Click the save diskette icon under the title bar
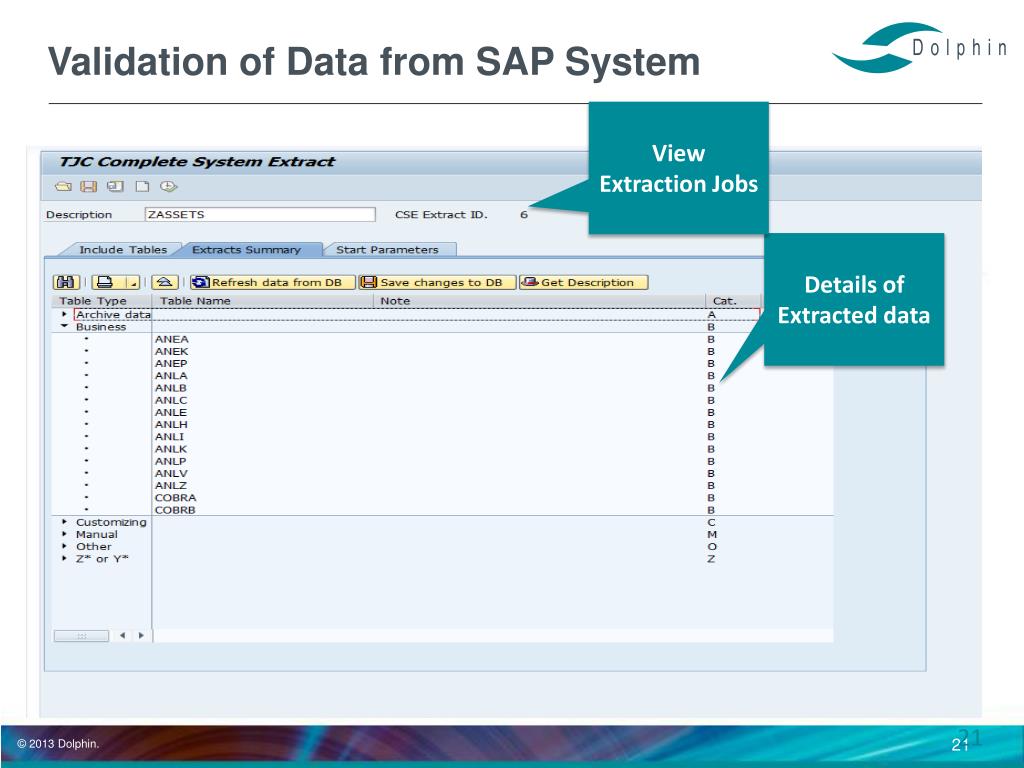The height and width of the screenshot is (768, 1024). [x=88, y=187]
